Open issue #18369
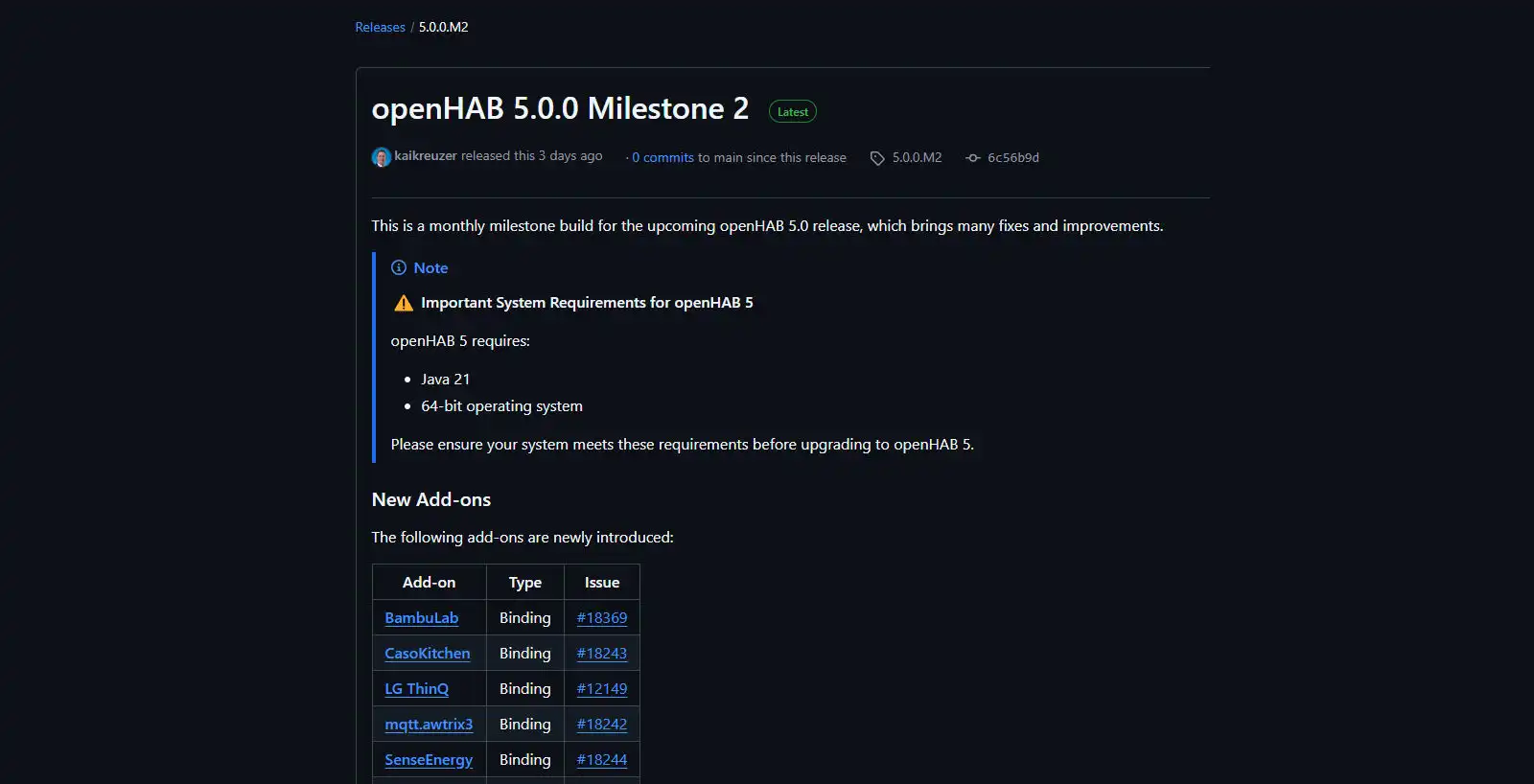 [602, 618]
